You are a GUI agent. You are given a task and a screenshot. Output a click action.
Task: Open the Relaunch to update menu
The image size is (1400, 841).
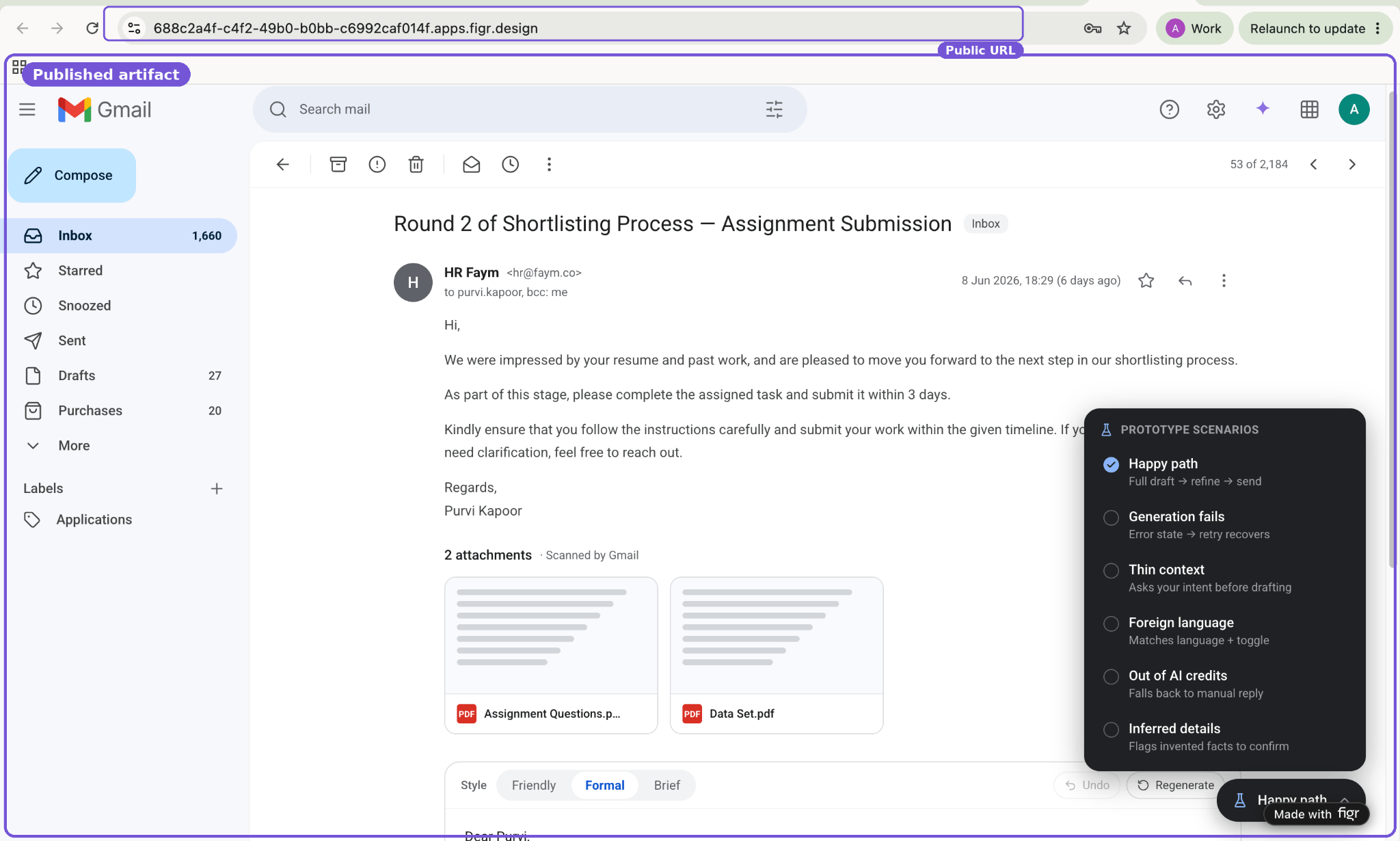(x=1316, y=28)
